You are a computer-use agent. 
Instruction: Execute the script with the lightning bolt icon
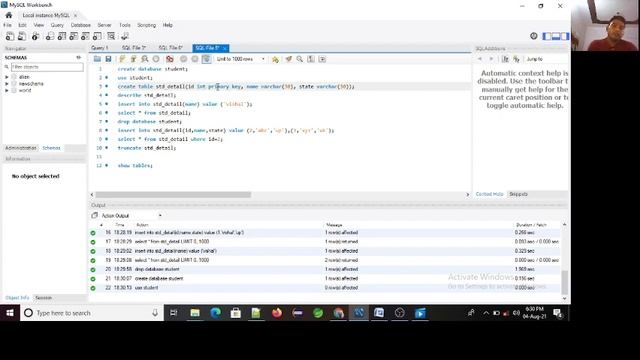point(122,59)
